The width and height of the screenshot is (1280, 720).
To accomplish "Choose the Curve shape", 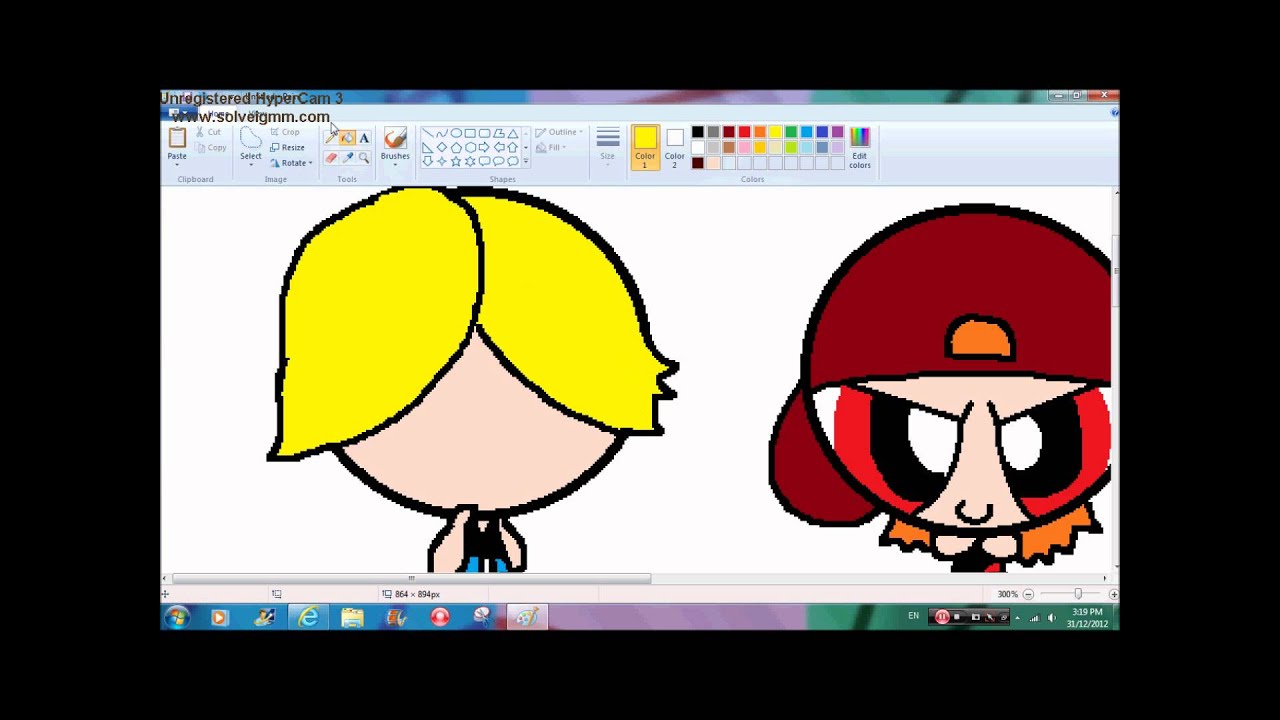I will pyautogui.click(x=441, y=133).
